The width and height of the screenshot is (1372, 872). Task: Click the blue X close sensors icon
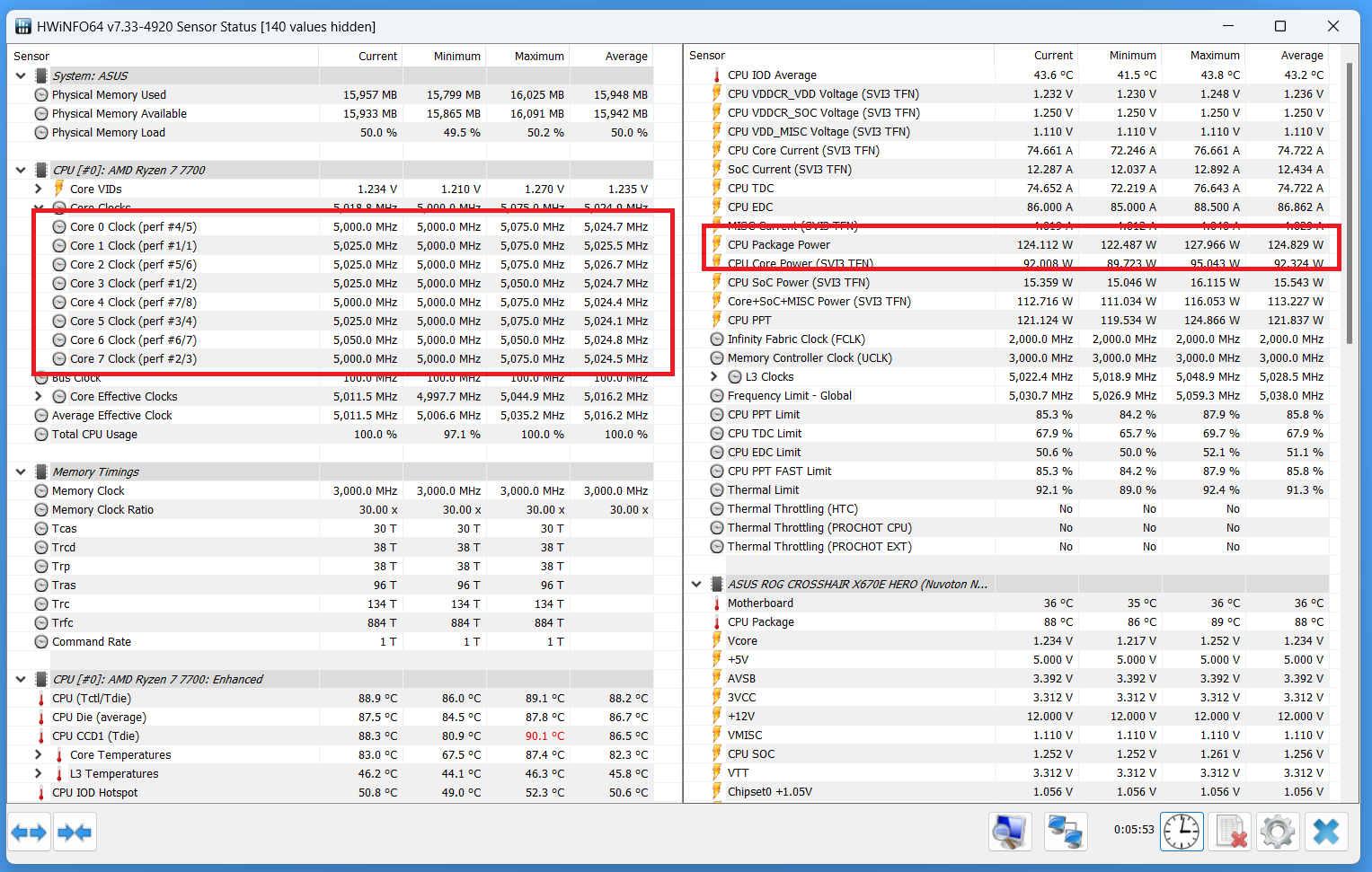(x=1326, y=832)
